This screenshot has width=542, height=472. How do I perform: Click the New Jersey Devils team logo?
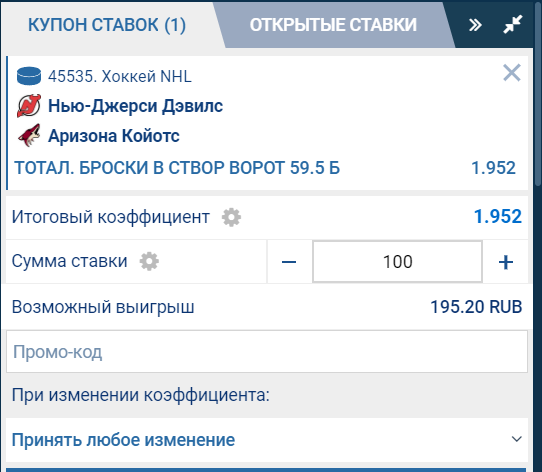[29, 105]
